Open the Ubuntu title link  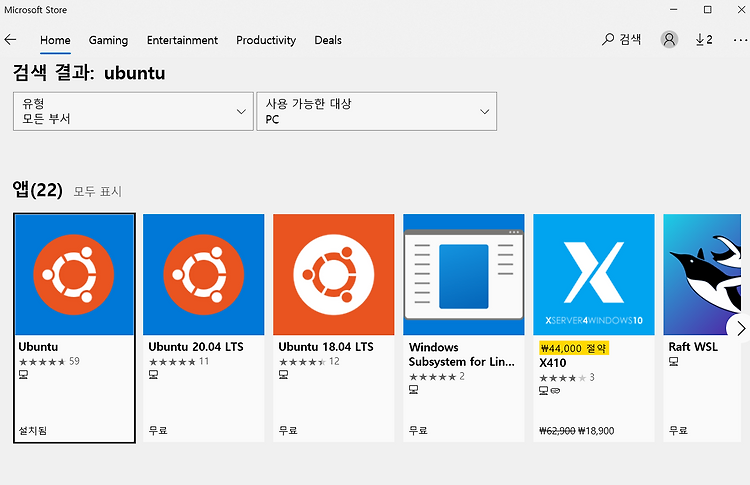(38, 347)
